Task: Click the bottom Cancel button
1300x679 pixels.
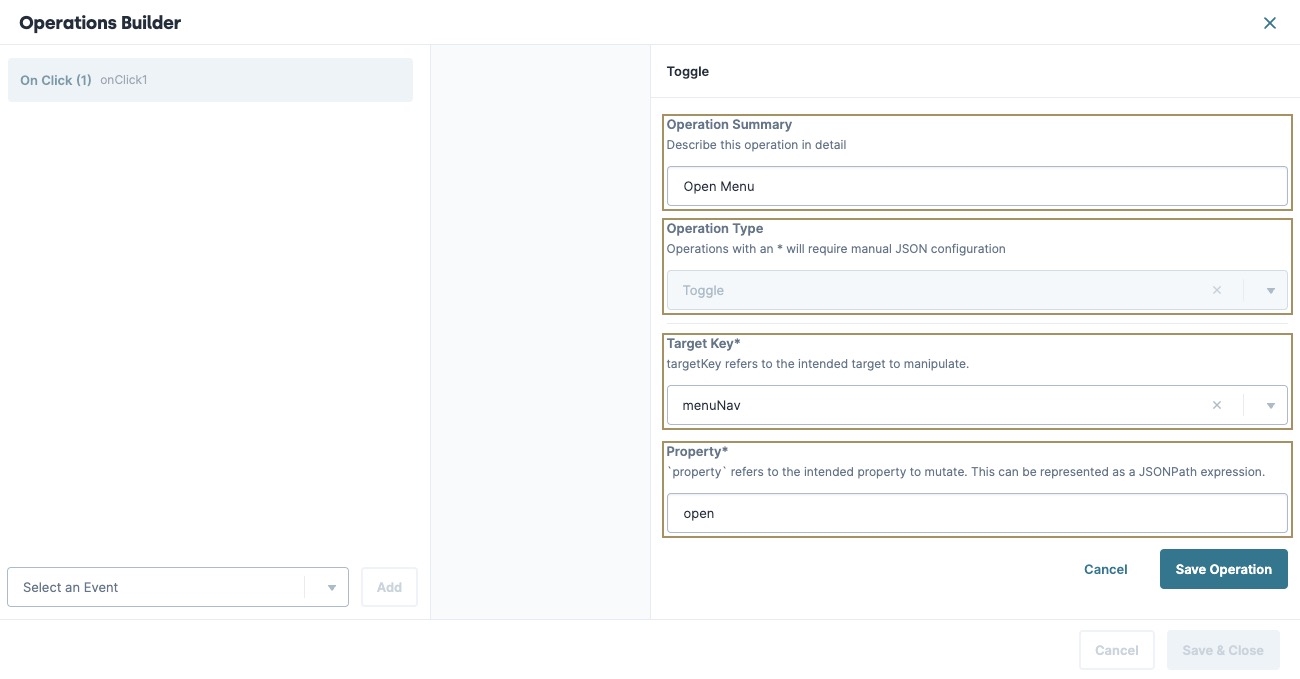Action: pos(1117,650)
